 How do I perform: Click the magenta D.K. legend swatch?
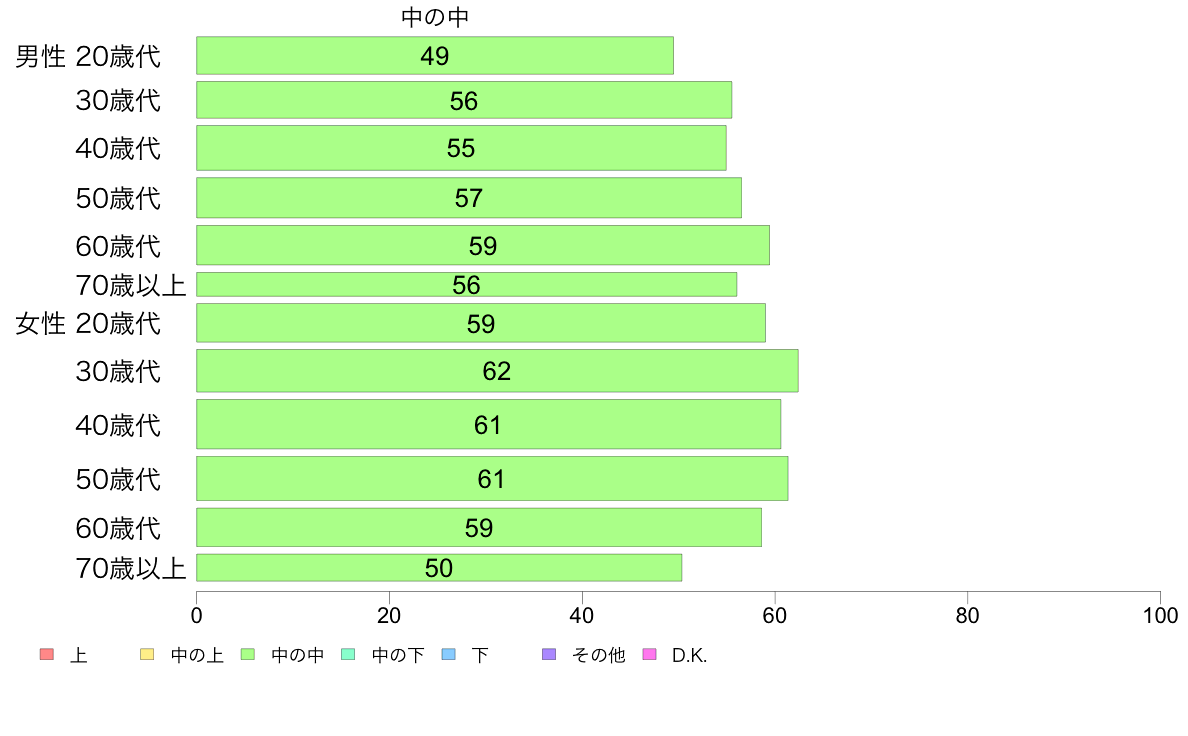pos(649,654)
